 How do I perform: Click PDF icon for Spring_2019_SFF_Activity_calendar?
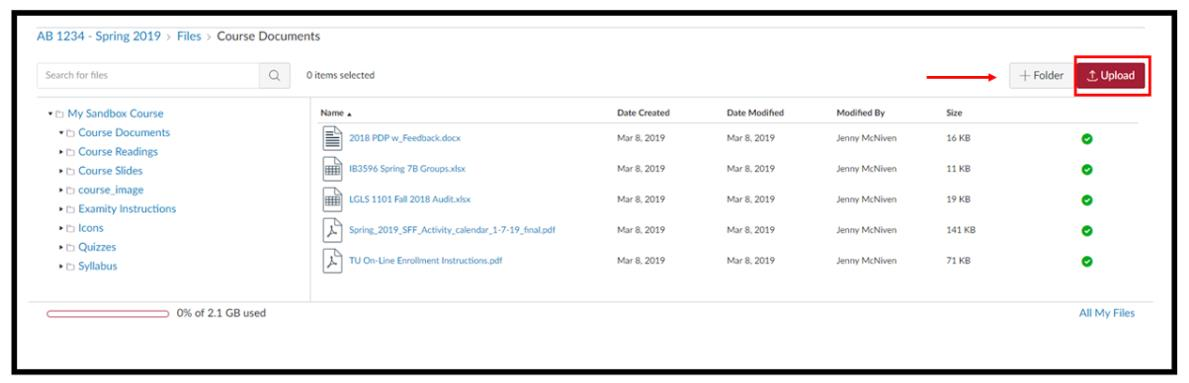pyautogui.click(x=332, y=230)
